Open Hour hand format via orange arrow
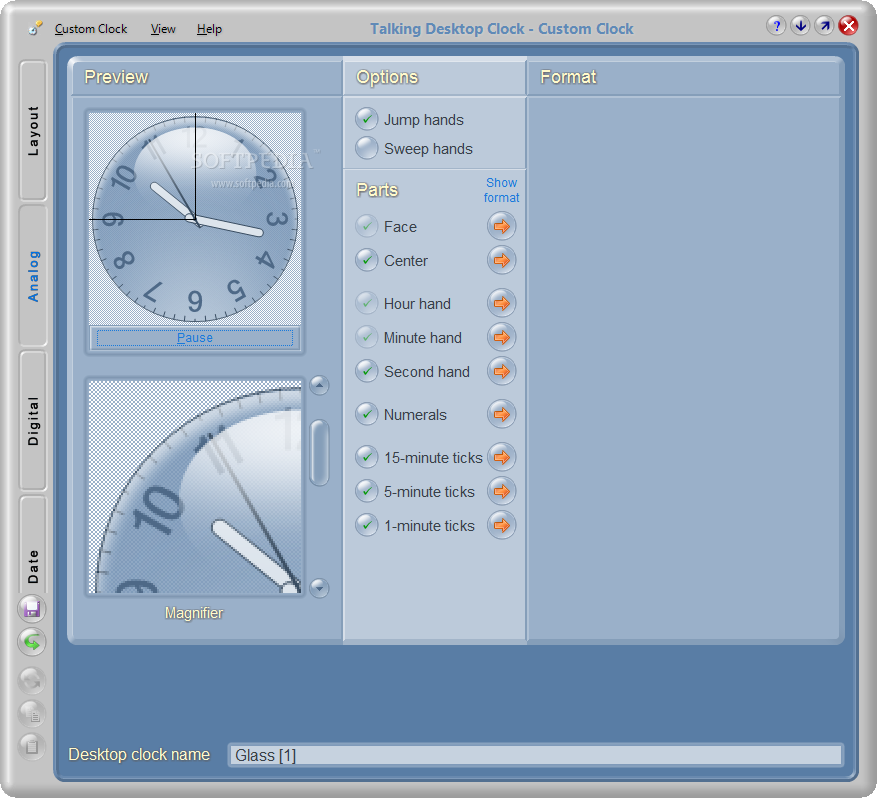This screenshot has height=798, width=877. click(x=501, y=303)
